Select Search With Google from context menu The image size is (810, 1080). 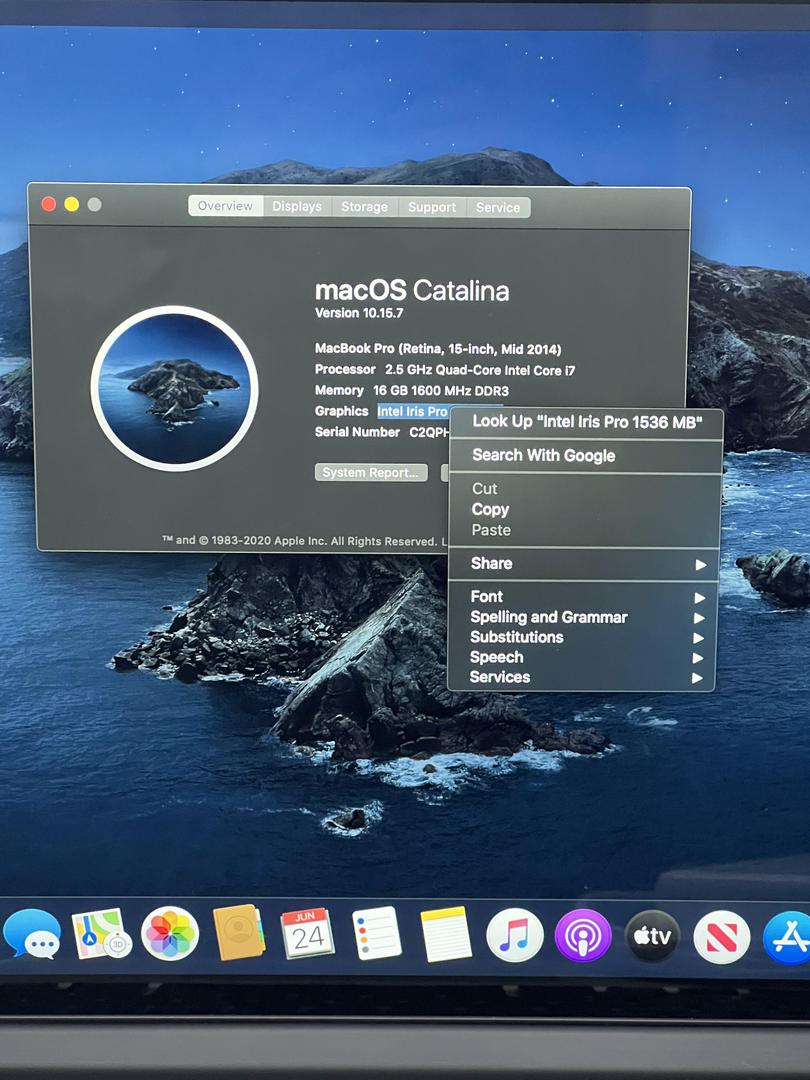[585, 455]
